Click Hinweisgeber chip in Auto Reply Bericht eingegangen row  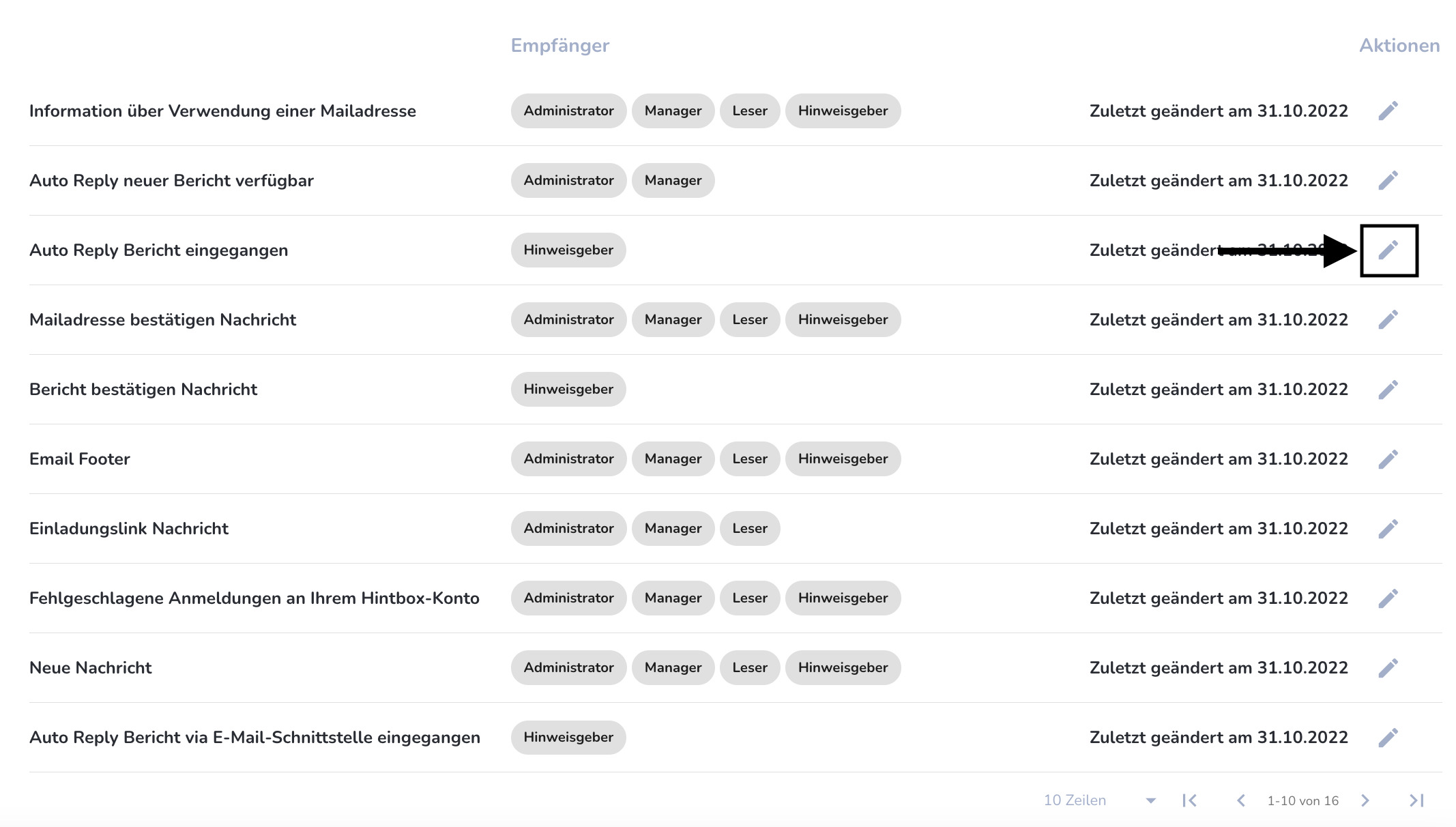click(x=568, y=250)
